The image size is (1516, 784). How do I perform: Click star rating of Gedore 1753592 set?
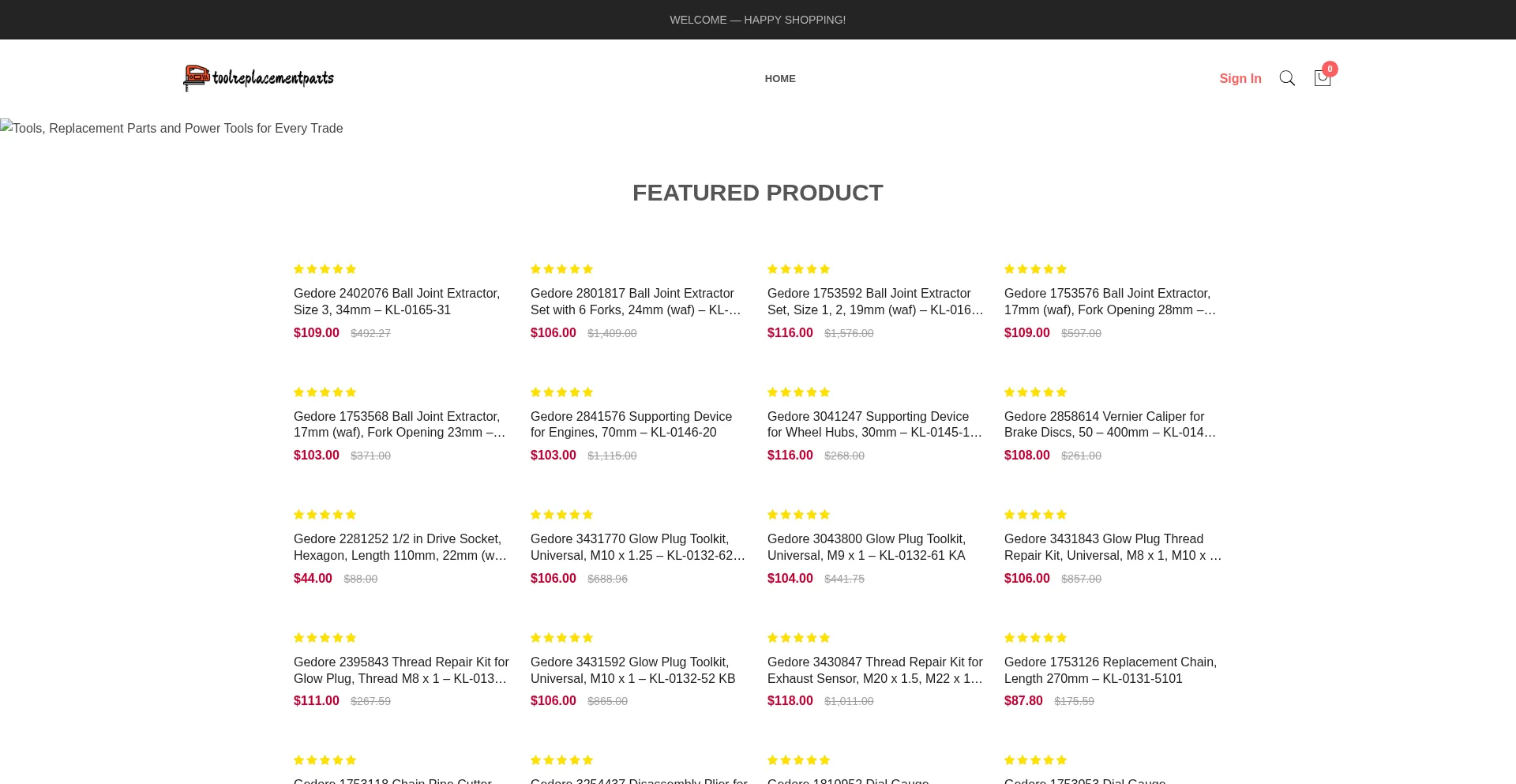798,269
